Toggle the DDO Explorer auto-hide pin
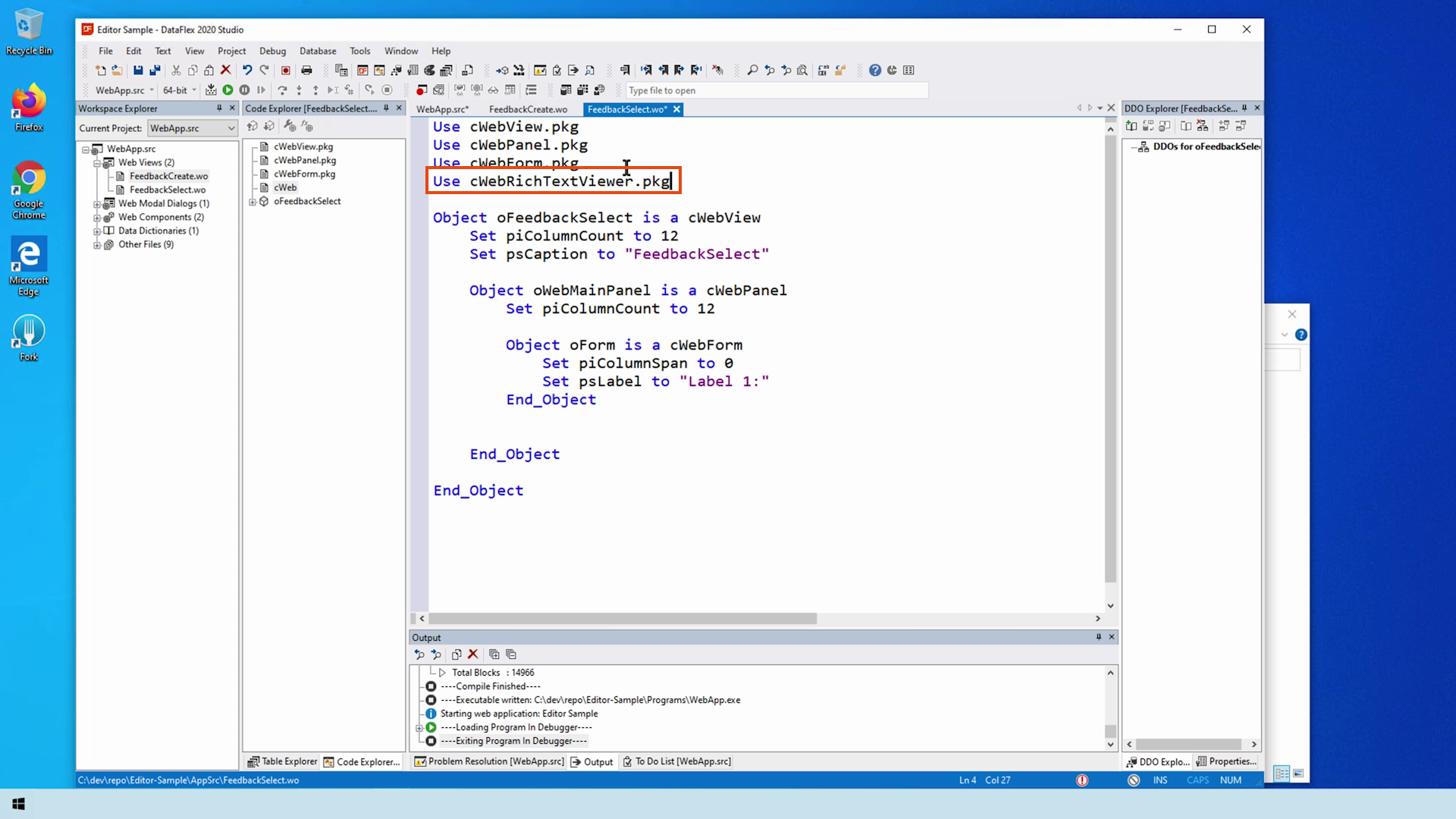The height and width of the screenshot is (819, 1456). (x=1244, y=108)
